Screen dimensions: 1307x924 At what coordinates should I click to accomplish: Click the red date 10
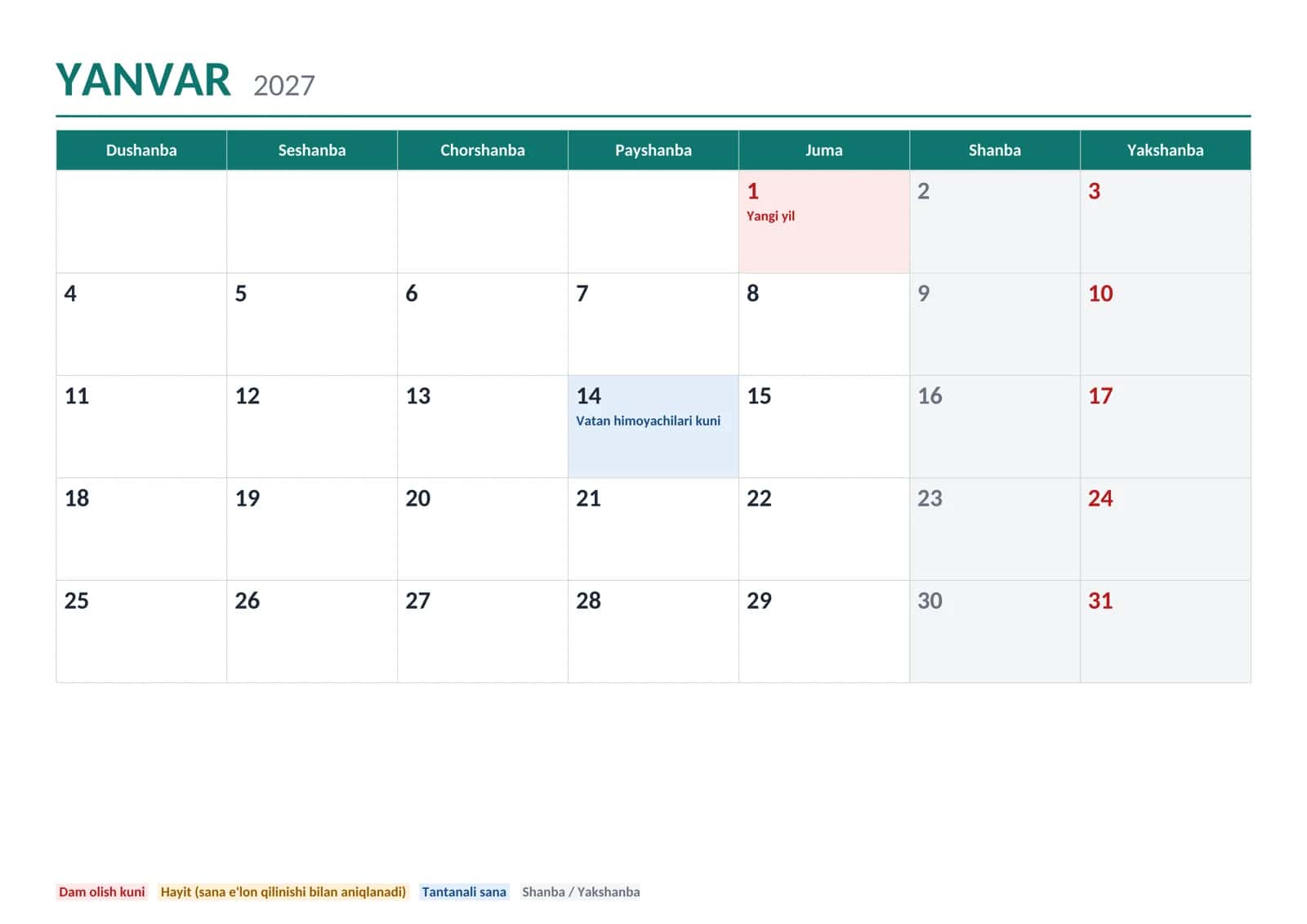1100,293
